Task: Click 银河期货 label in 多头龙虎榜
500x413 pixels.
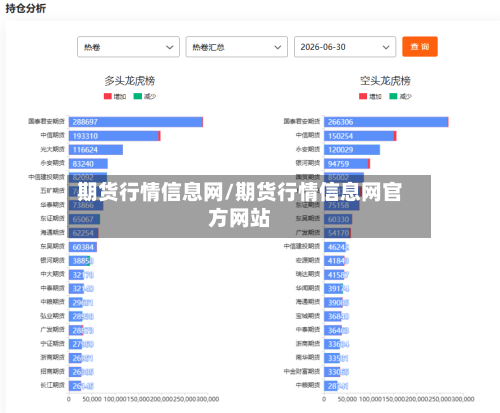Action: tap(52, 260)
